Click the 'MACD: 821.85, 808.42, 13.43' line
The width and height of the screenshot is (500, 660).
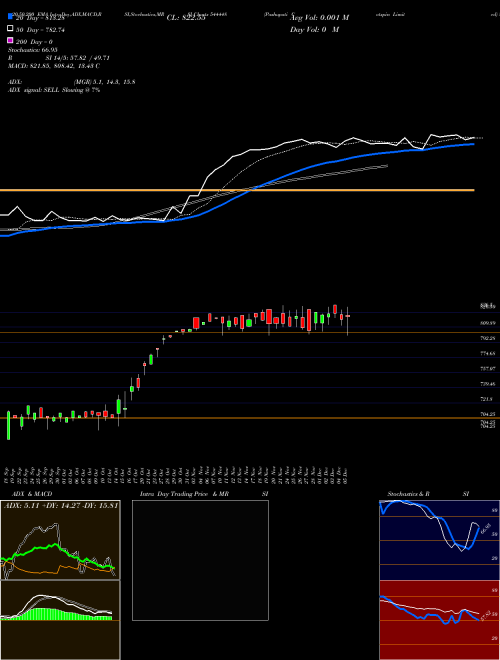(x=54, y=66)
